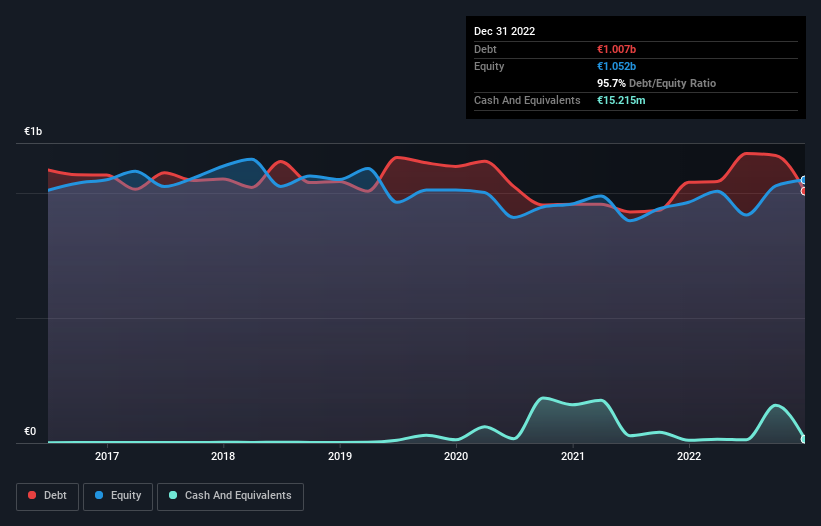
Task: Toggle the Cash And Equivalents legend button
Action: [230, 496]
